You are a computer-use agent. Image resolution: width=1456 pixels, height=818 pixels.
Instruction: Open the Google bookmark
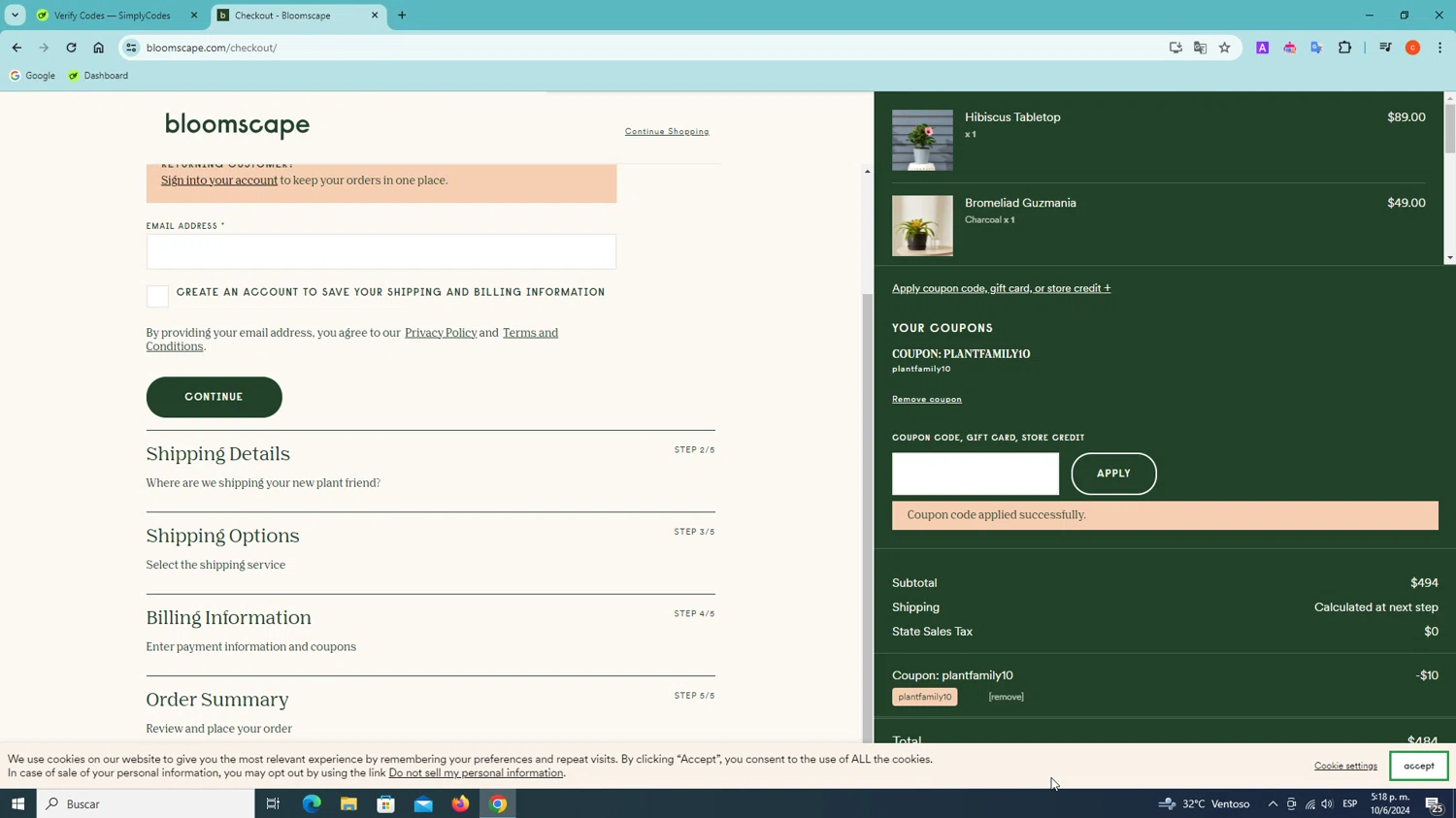coord(32,76)
